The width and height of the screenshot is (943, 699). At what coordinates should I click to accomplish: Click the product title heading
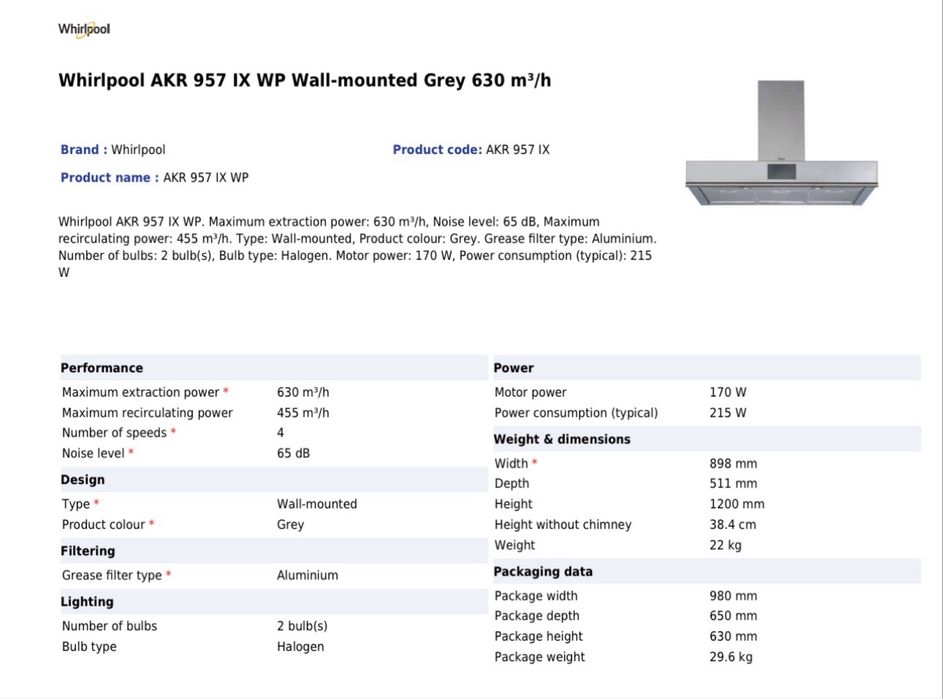(304, 80)
